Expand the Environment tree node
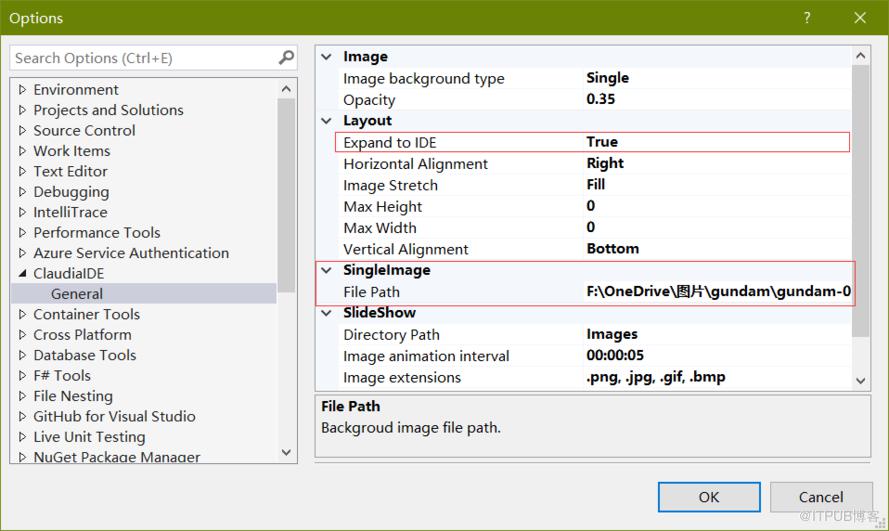The height and width of the screenshot is (531, 889). (23, 90)
